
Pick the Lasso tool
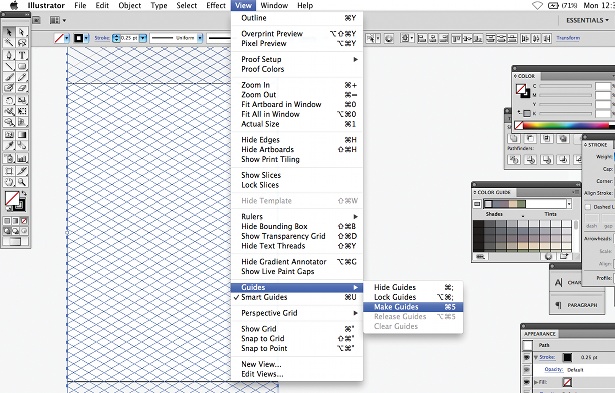pos(22,42)
